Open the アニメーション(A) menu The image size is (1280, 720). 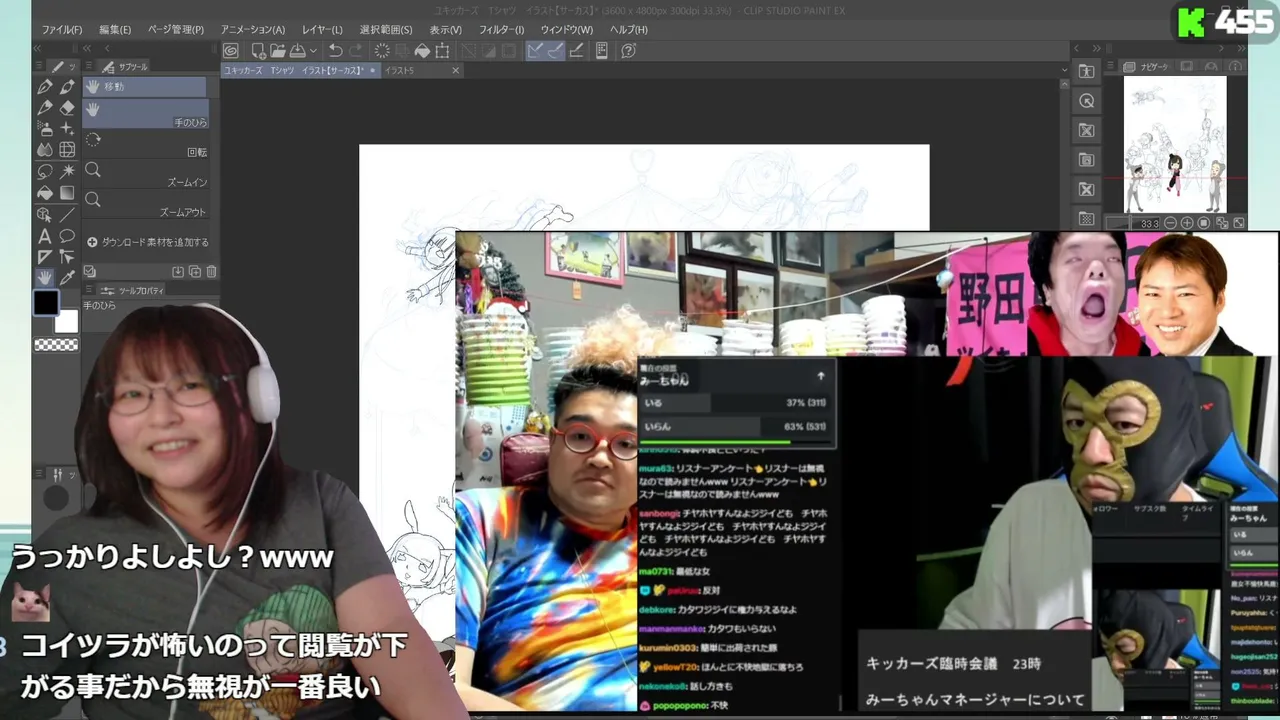pyautogui.click(x=253, y=30)
